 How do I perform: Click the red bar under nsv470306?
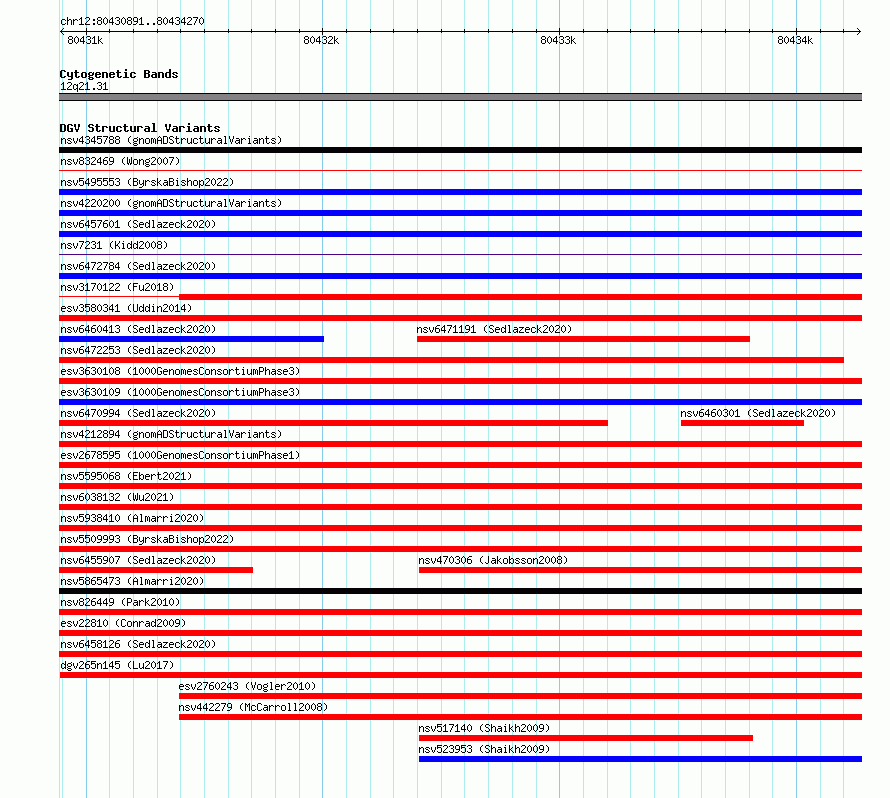coord(640,570)
